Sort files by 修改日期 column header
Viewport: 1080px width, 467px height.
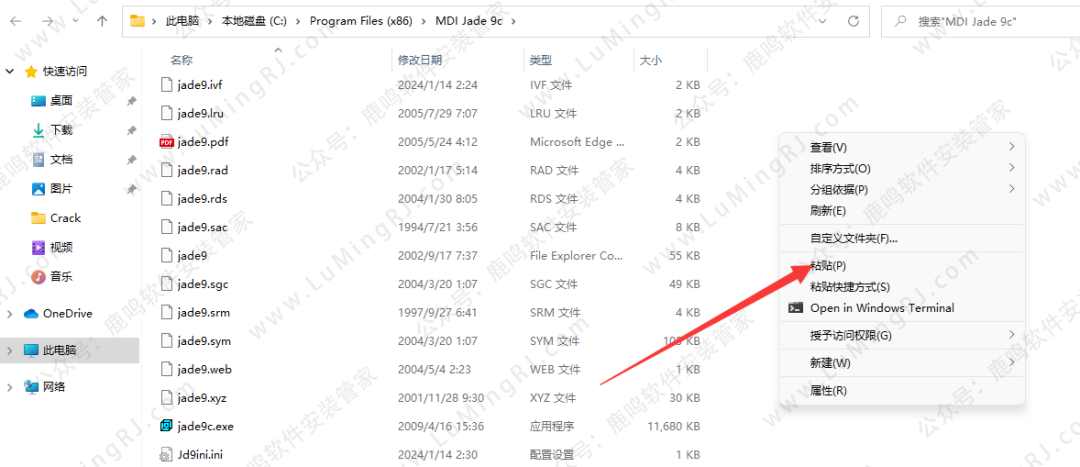420,61
